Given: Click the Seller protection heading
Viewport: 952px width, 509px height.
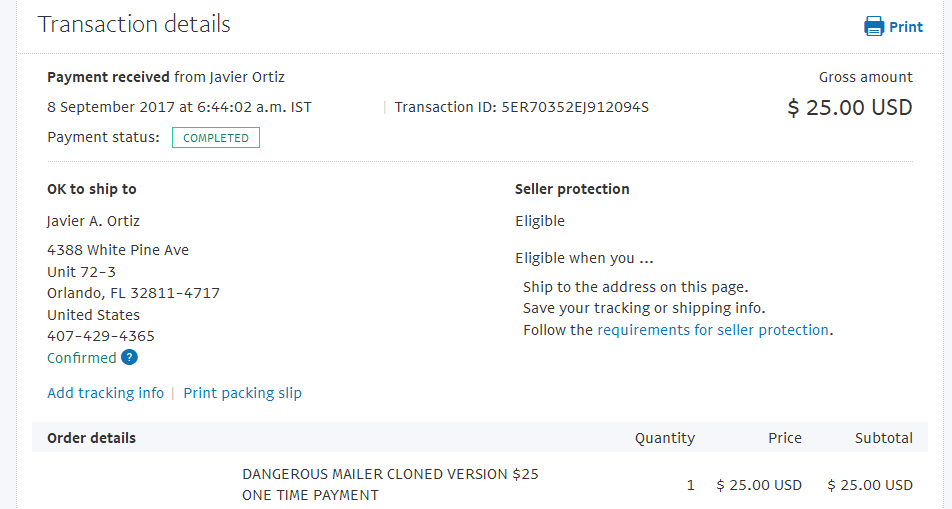Looking at the screenshot, I should coord(572,189).
